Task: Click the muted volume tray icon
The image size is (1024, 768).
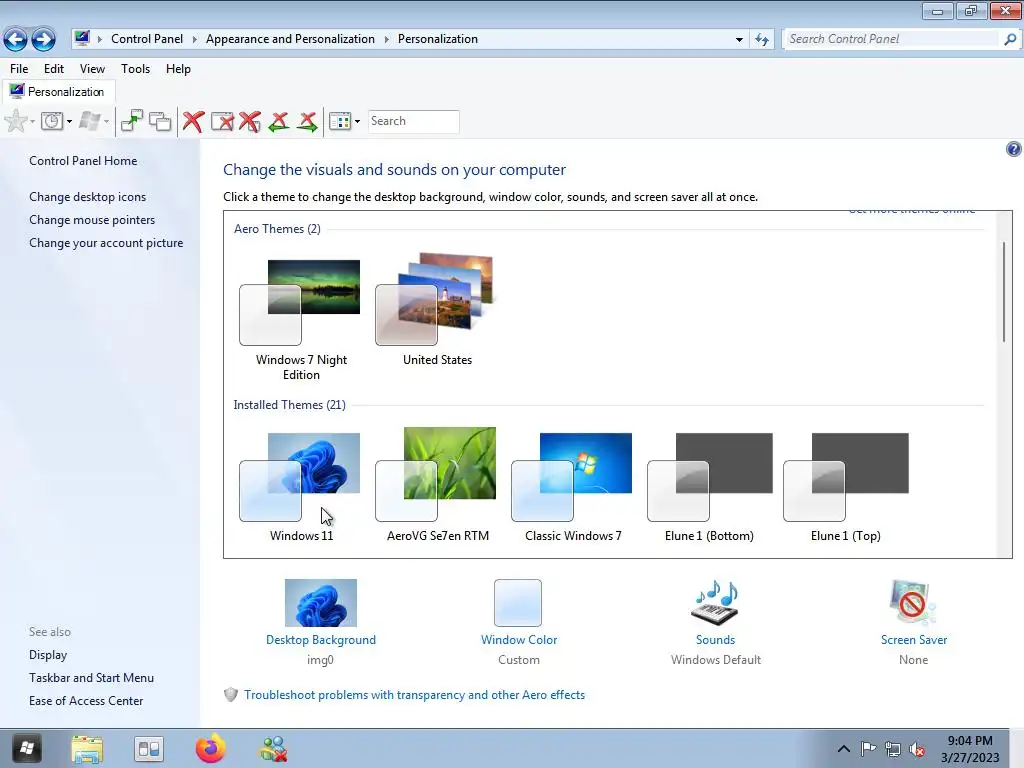Action: [918, 749]
